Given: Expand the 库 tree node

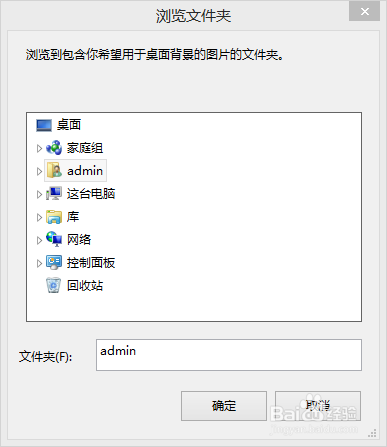Looking at the screenshot, I should click(39, 217).
